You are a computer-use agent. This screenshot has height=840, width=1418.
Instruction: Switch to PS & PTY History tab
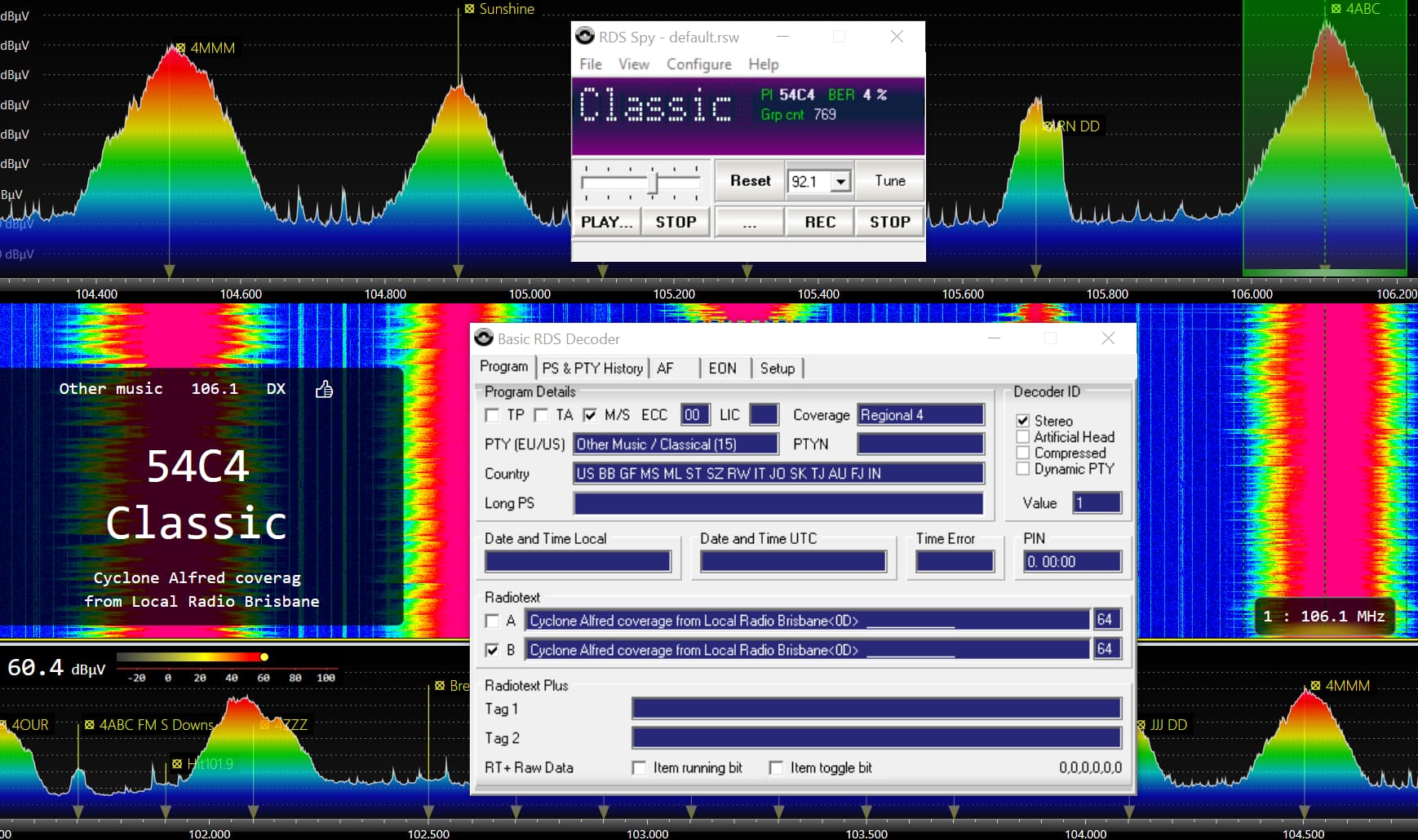point(592,368)
